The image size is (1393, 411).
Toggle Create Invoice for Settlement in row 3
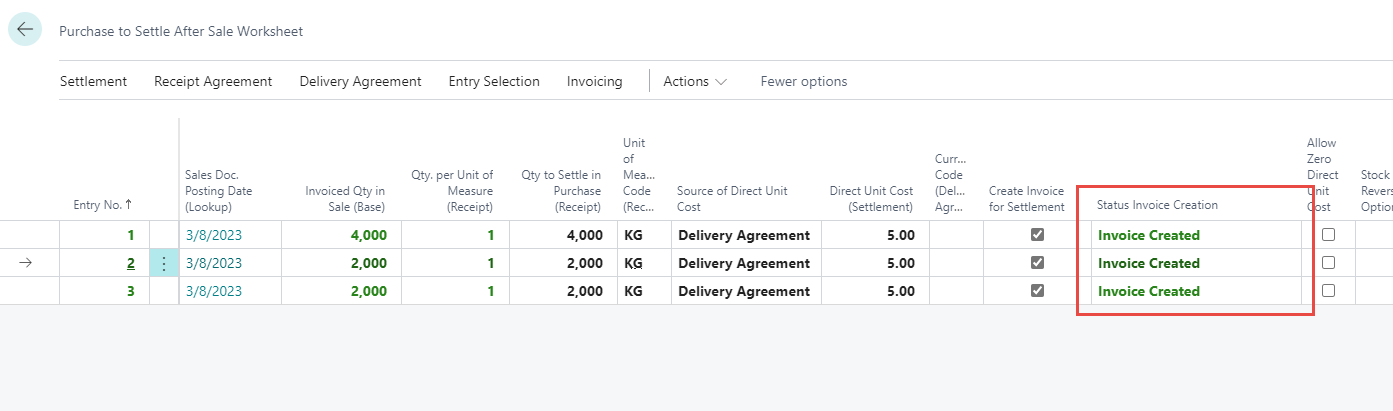pos(1037,291)
